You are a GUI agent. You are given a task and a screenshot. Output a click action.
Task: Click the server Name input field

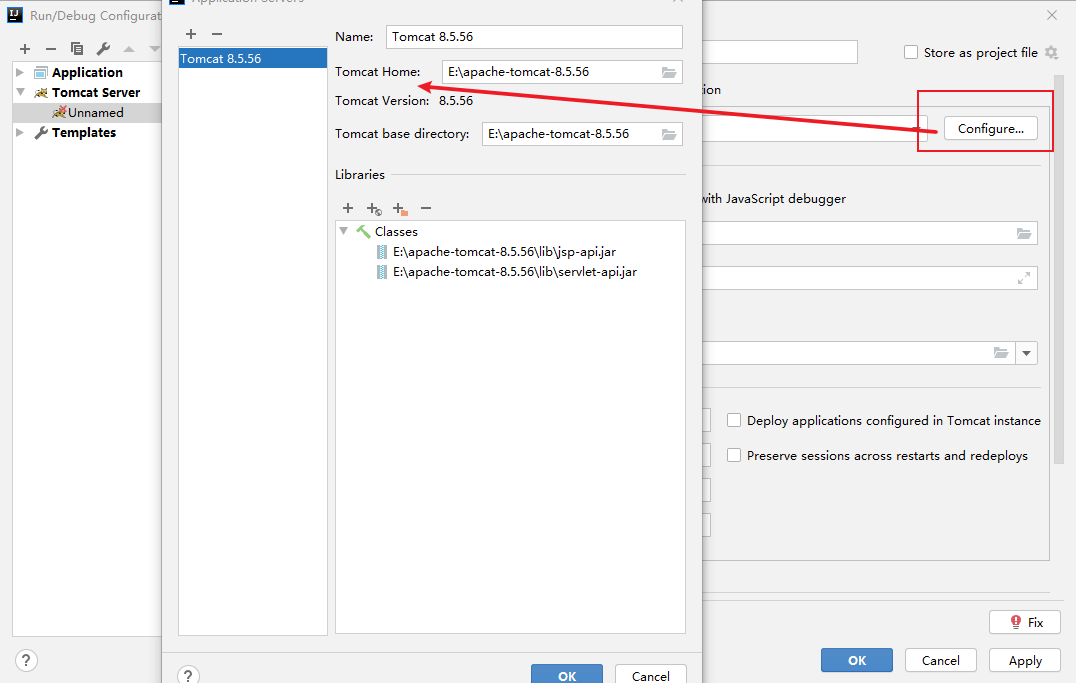click(534, 37)
